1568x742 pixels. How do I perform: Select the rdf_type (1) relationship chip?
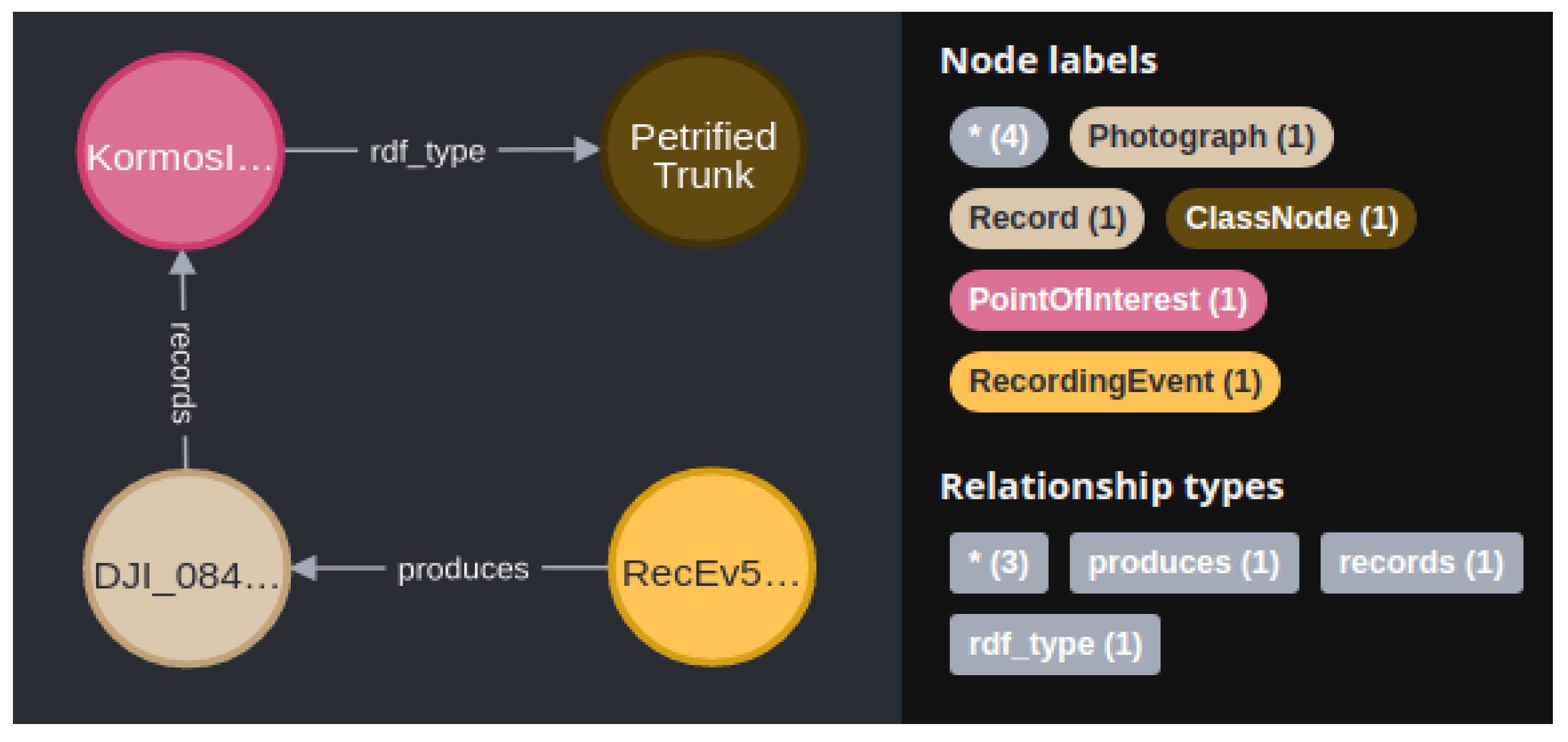pos(1054,644)
